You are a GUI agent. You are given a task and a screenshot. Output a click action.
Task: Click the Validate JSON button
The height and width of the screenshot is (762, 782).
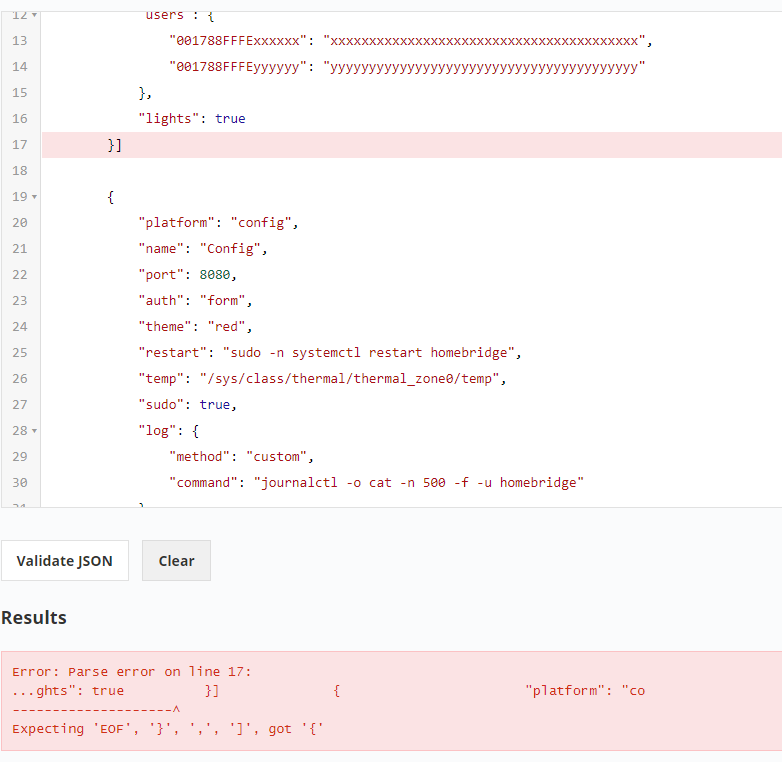(x=64, y=561)
